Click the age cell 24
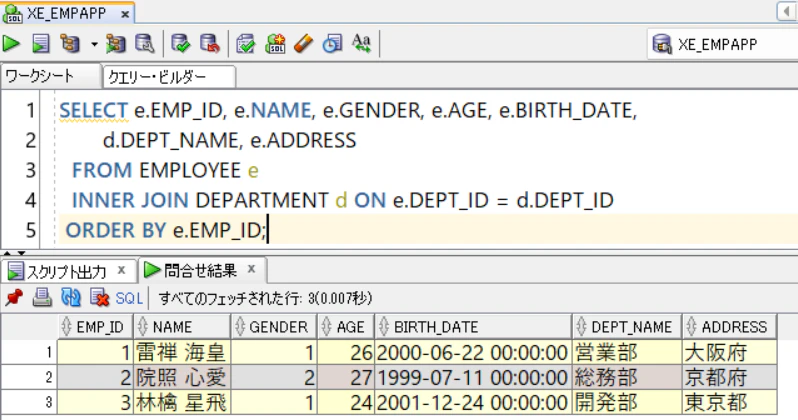798x420 pixels. point(346,402)
